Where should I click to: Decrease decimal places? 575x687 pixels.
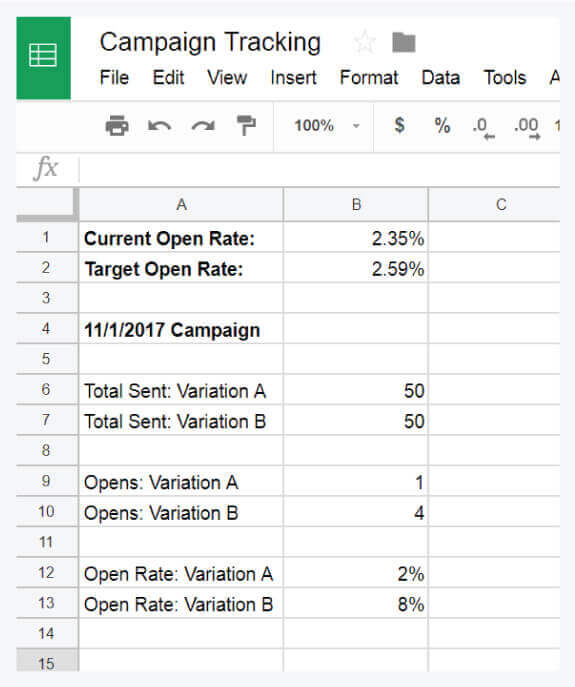click(x=483, y=127)
